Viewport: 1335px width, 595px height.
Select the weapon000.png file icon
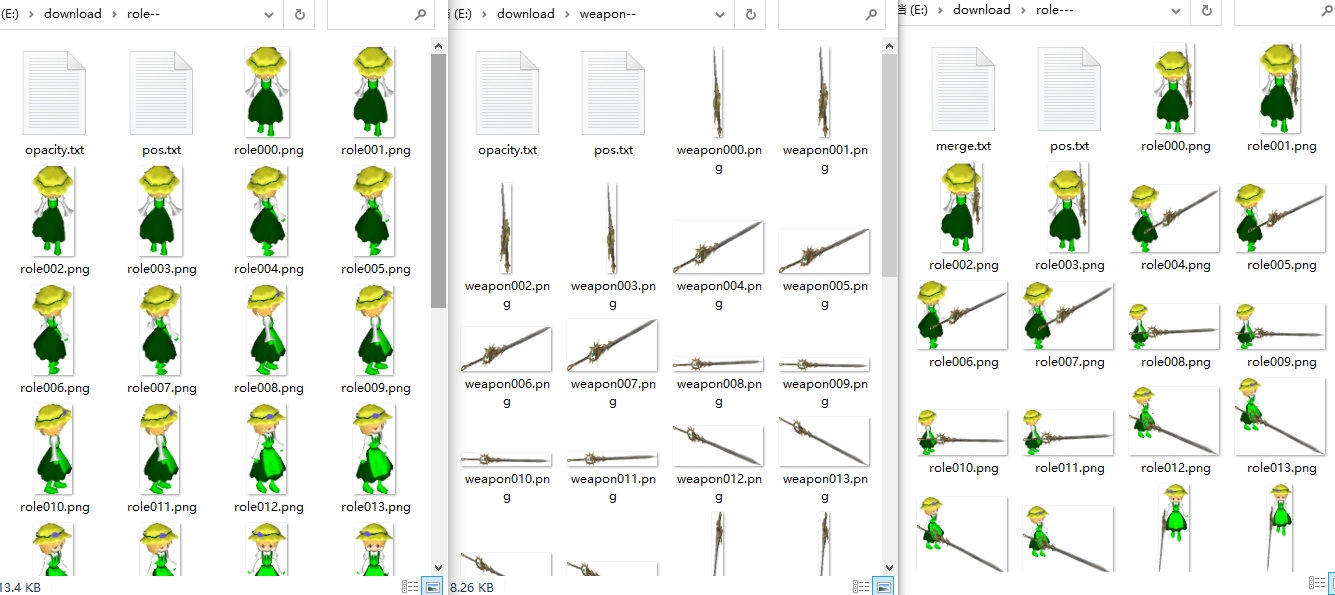point(717,93)
